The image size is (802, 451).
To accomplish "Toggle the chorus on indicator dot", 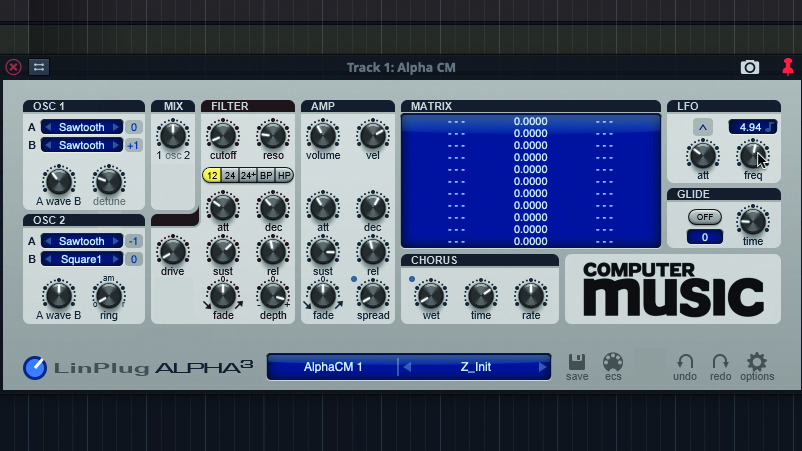I will click(x=412, y=279).
